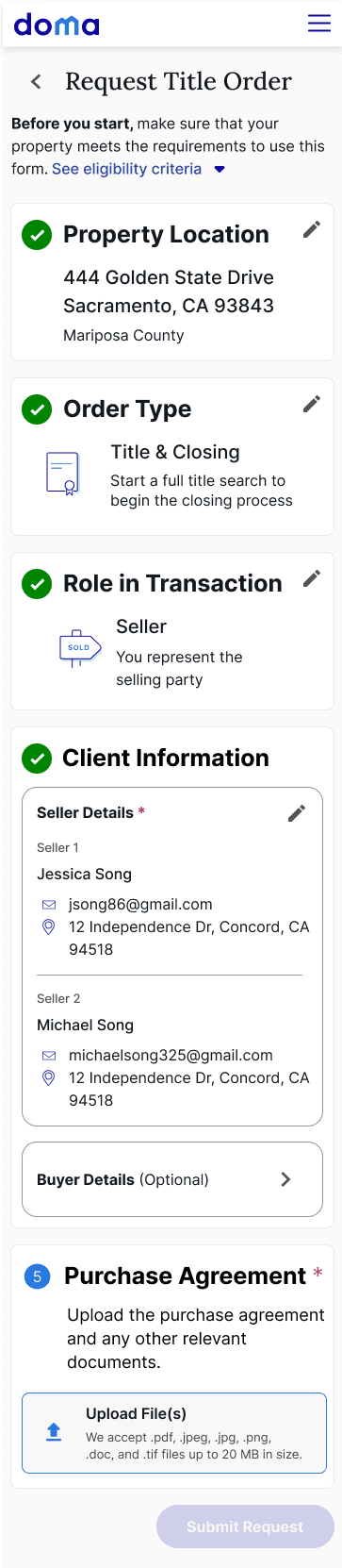Edit Seller Details with pencil icon

tap(297, 813)
